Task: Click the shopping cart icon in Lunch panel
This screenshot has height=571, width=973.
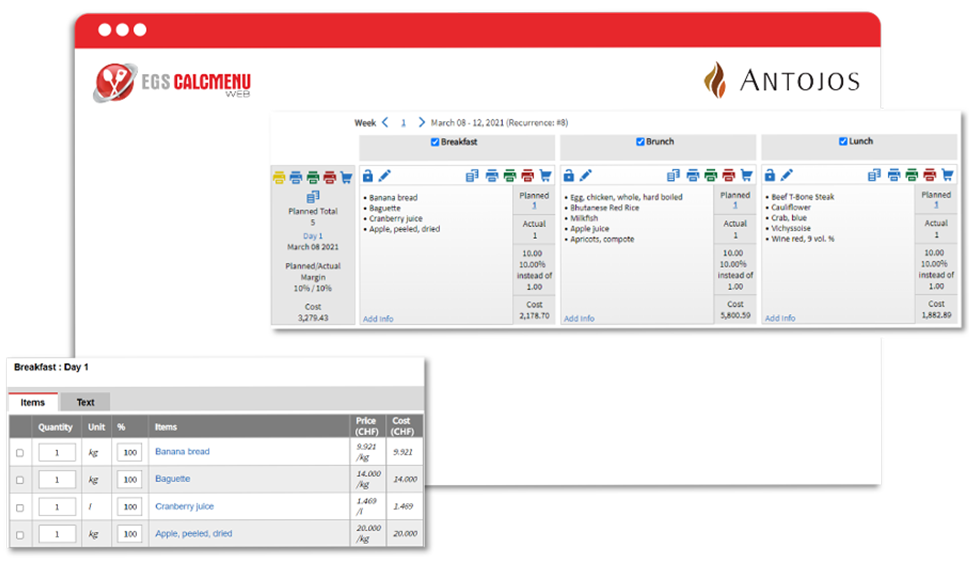Action: (947, 175)
